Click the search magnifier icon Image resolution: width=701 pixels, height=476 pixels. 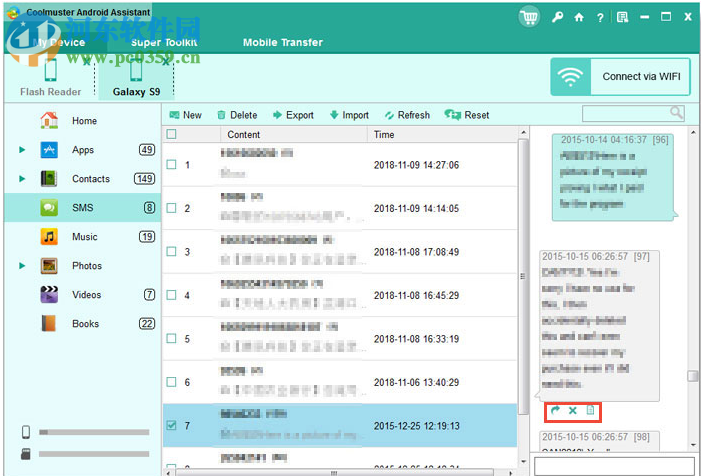676,113
